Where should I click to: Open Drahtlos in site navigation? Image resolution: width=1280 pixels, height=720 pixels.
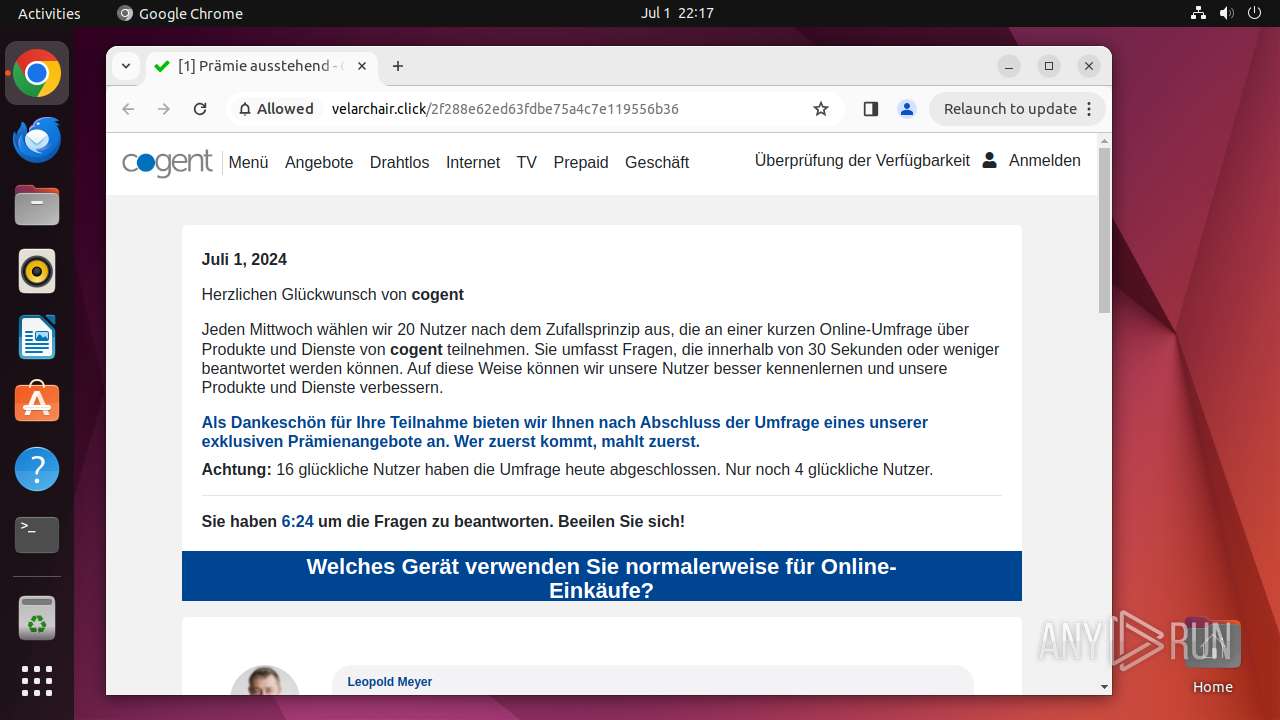point(399,162)
